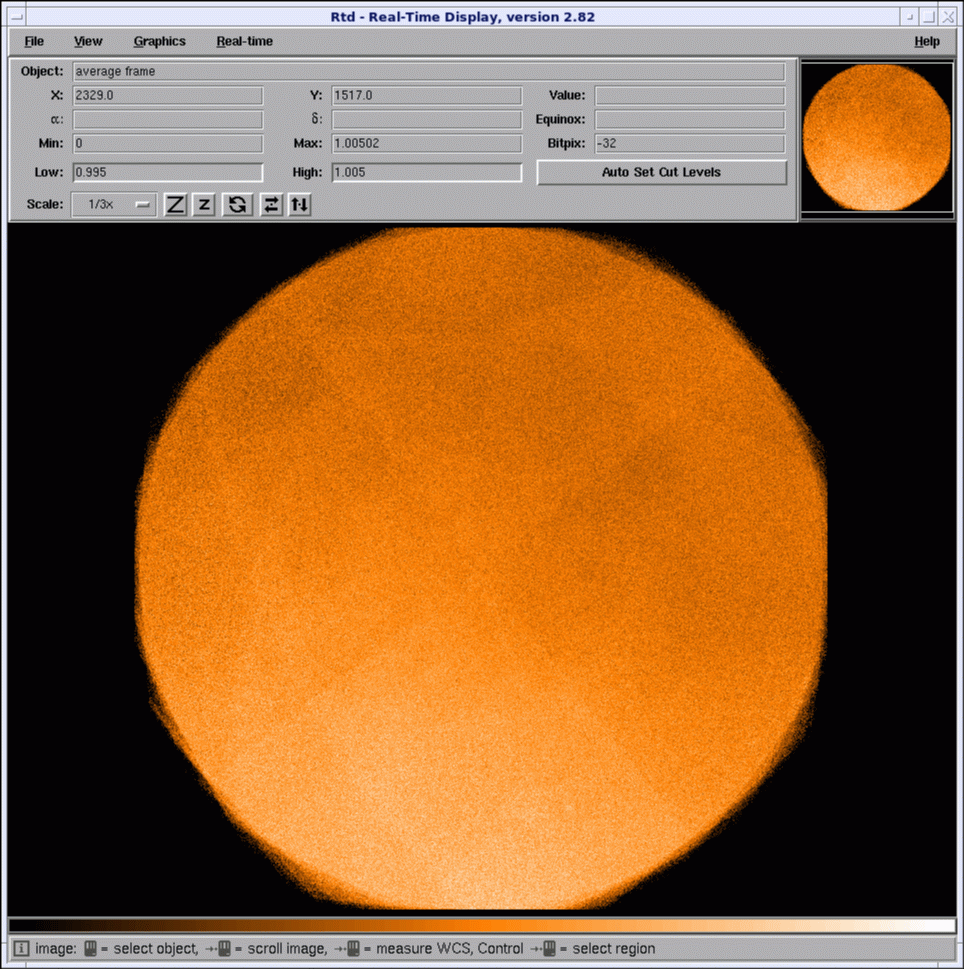Click the Equinox field
Image resolution: width=964 pixels, height=969 pixels.
[x=690, y=119]
